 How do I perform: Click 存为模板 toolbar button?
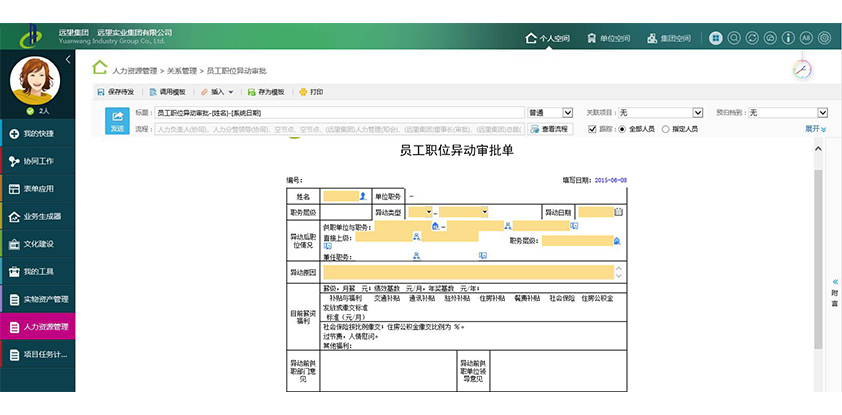point(266,92)
